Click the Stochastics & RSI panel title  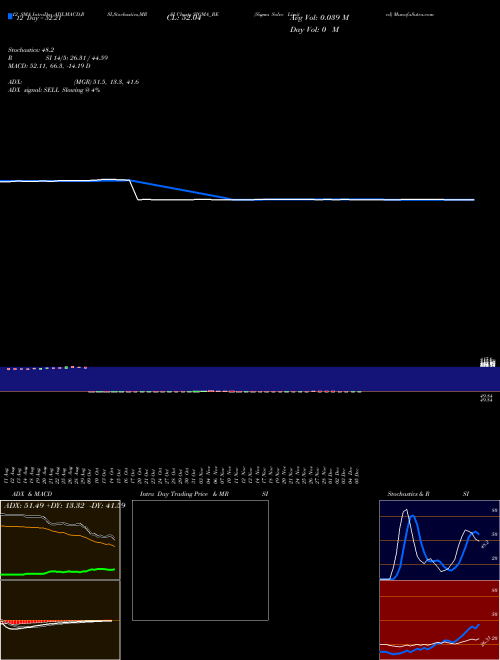428,494
